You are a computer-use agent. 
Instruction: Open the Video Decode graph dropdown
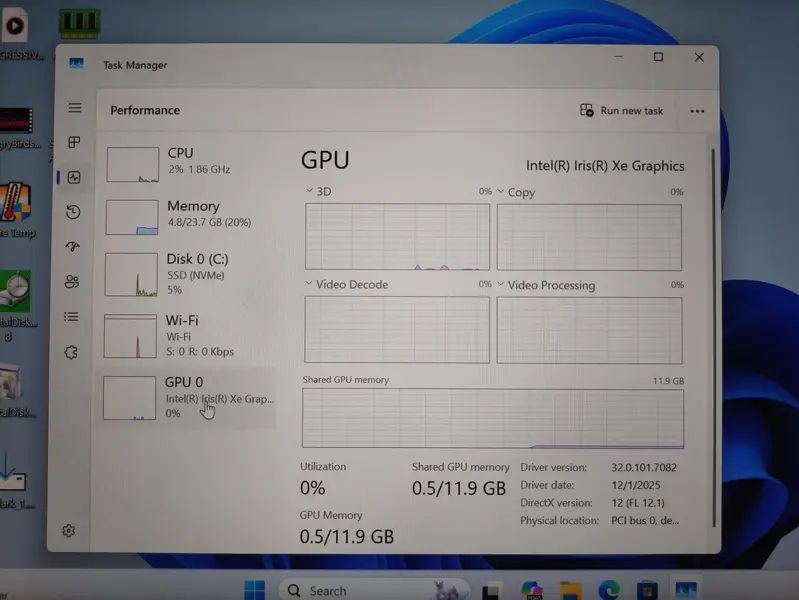[x=308, y=283]
